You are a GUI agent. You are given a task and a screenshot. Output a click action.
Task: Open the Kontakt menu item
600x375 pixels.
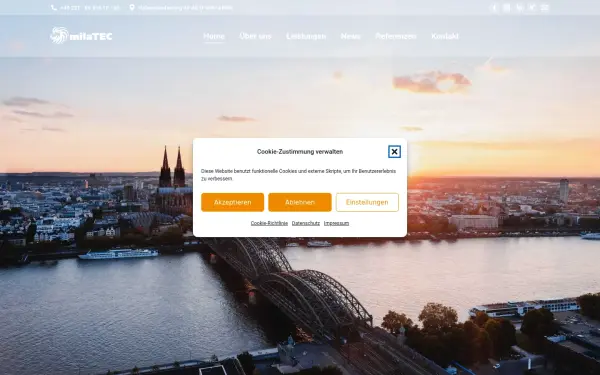[x=445, y=36]
